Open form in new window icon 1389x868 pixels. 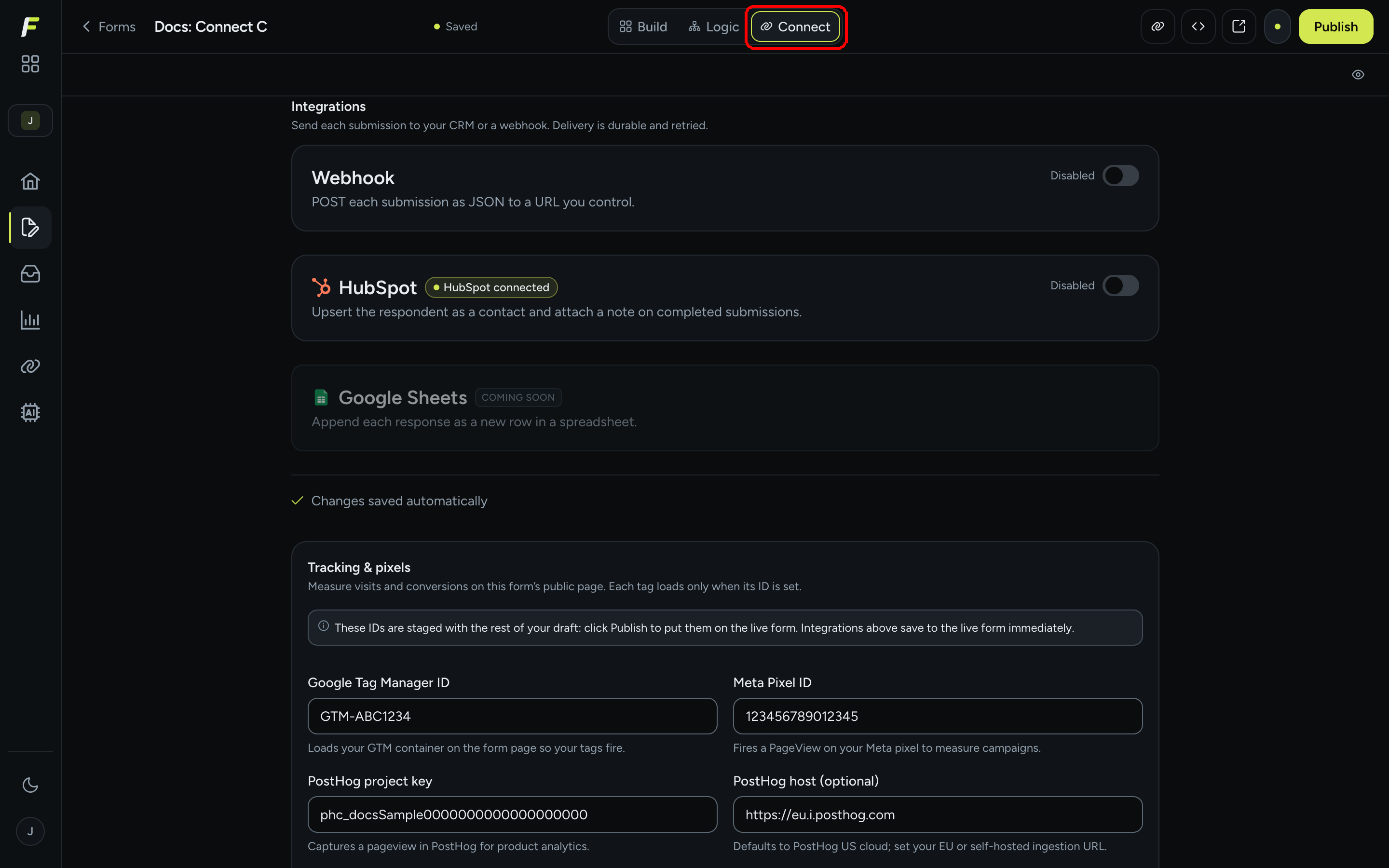(1239, 27)
